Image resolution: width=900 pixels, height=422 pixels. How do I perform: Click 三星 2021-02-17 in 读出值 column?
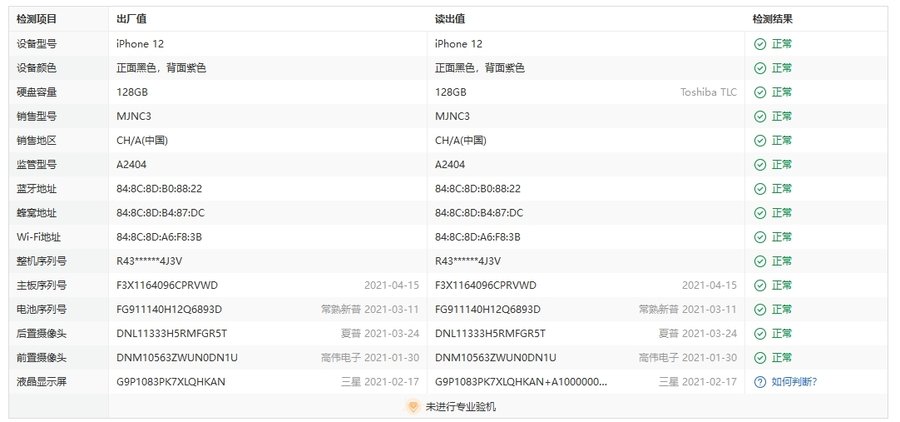point(697,382)
